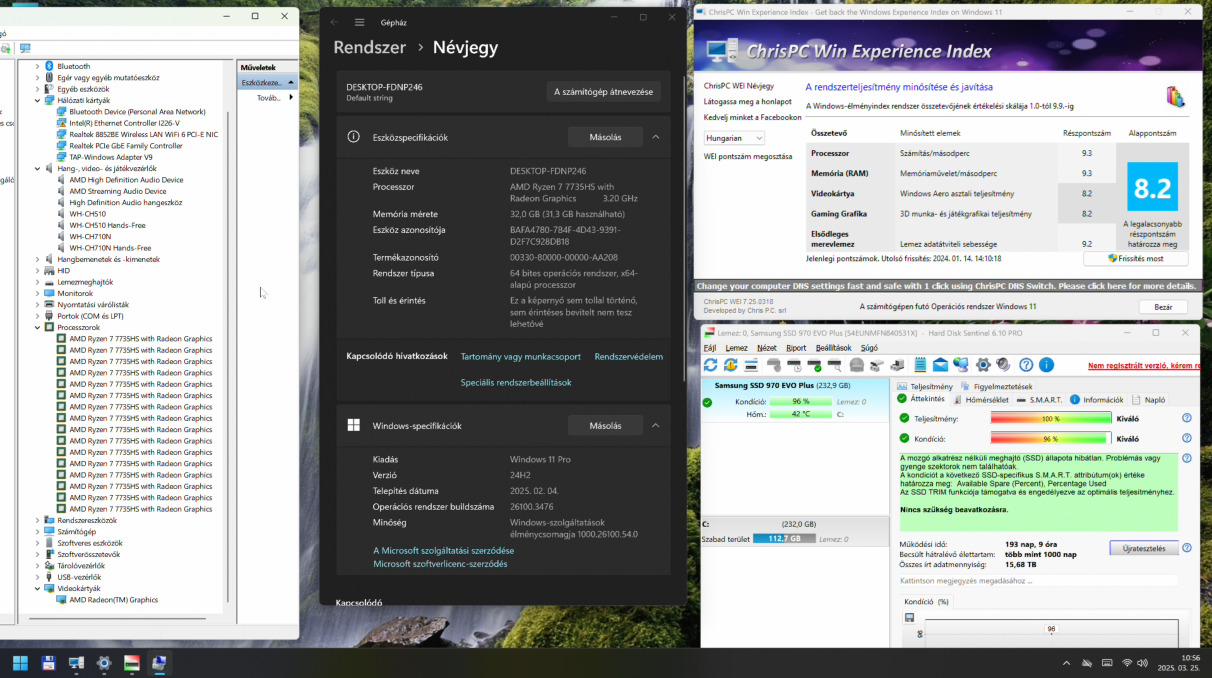Click the floppy disk app on taskbar
1212x678 pixels.
(x=48, y=662)
